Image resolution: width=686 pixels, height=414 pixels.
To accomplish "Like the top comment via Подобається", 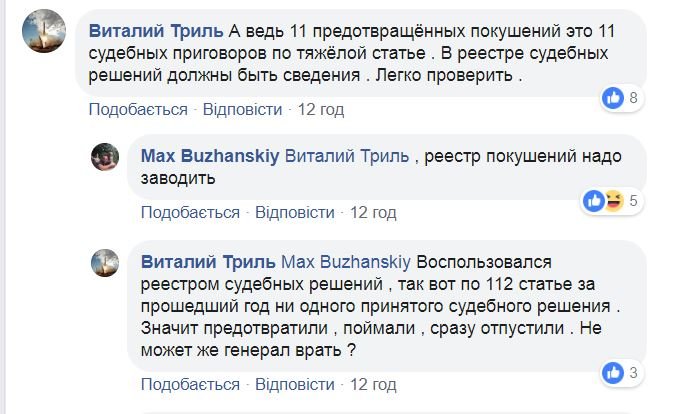I will (x=138, y=109).
